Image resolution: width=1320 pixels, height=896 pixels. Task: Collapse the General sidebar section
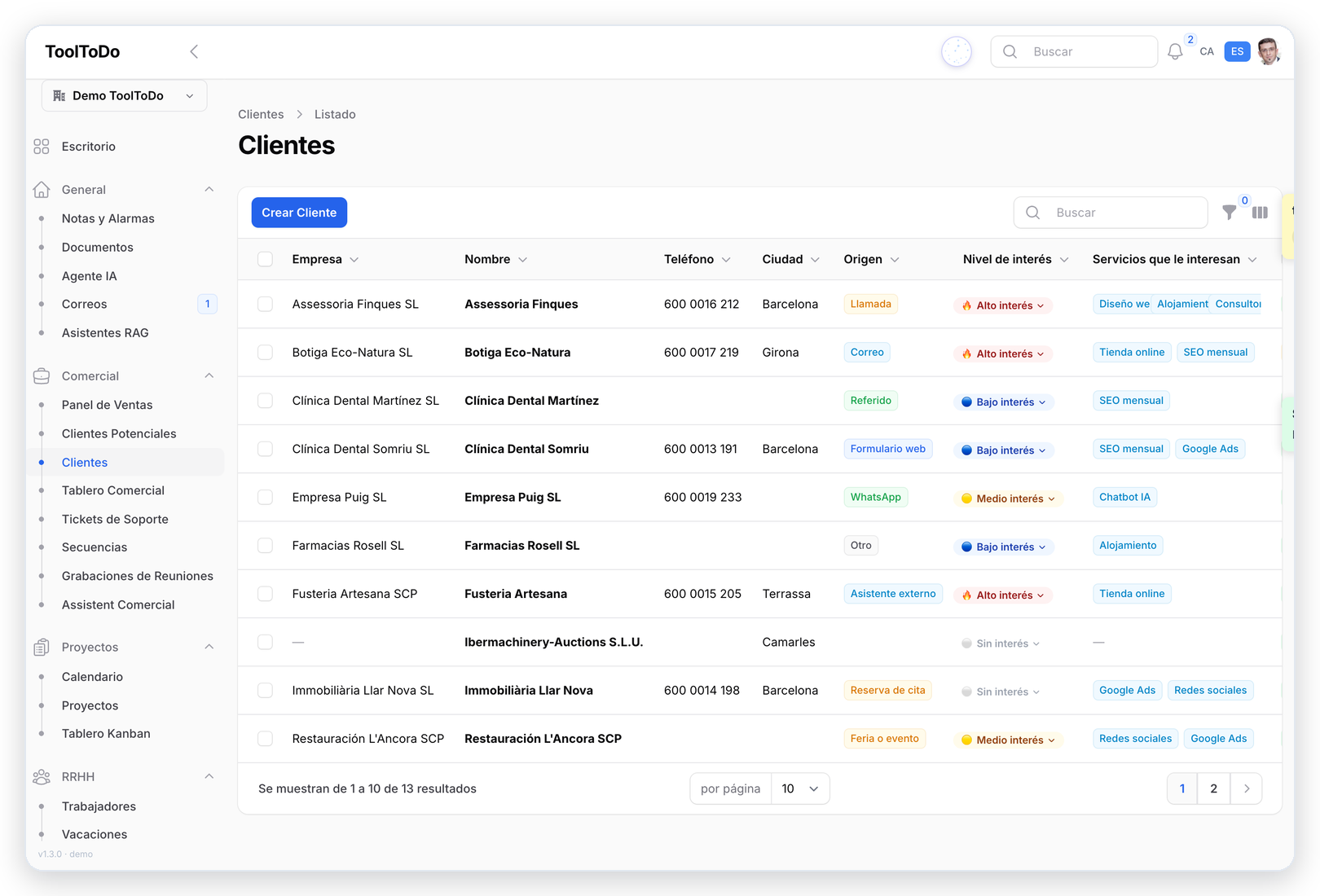point(209,190)
